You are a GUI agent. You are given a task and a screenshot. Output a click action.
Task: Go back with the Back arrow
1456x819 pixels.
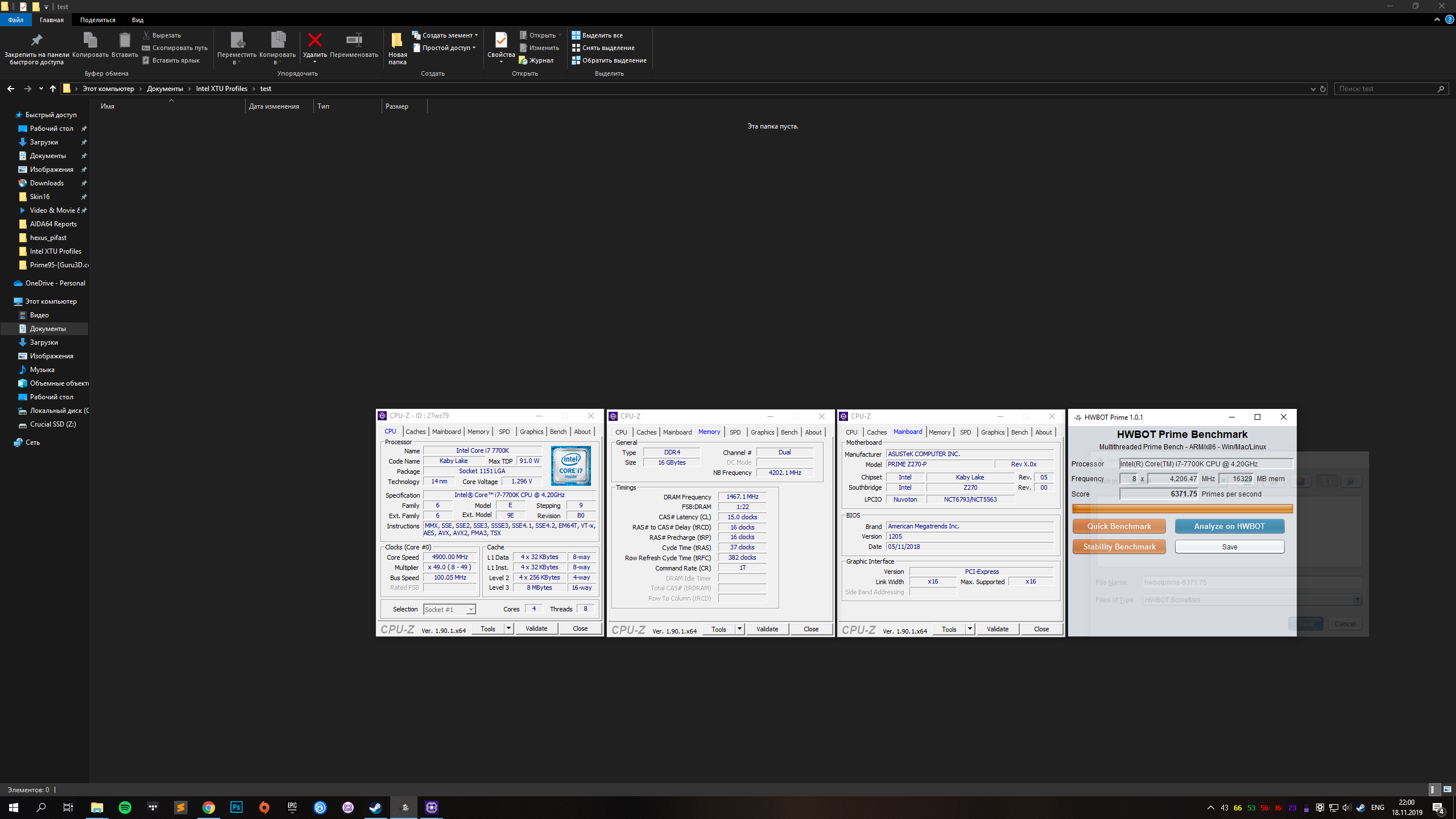coord(11,89)
